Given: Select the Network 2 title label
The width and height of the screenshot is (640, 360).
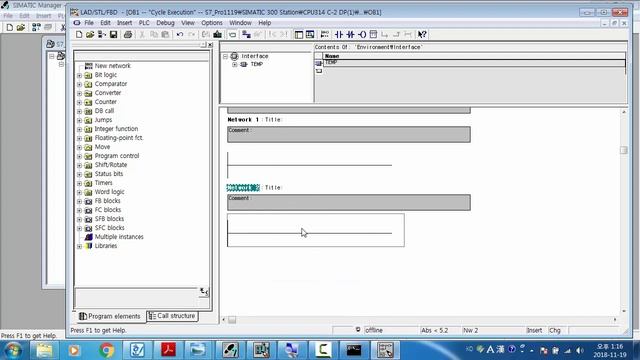Looking at the screenshot, I should (243, 188).
